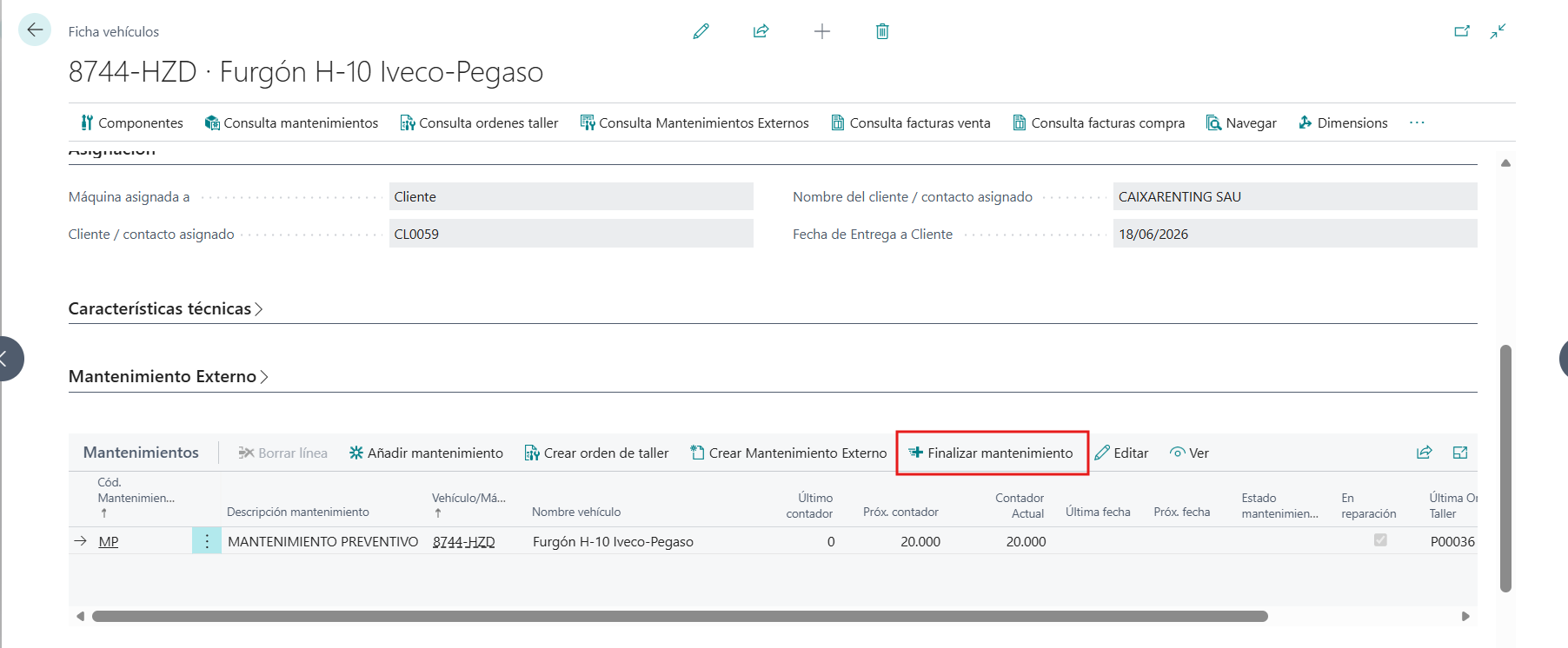This screenshot has height=648, width=1568.
Task: Click Contador Actual column header
Action: click(x=1020, y=506)
